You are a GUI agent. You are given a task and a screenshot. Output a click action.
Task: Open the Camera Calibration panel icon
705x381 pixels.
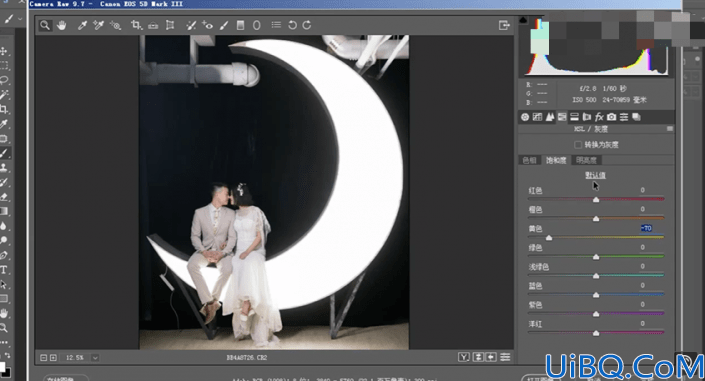611,117
